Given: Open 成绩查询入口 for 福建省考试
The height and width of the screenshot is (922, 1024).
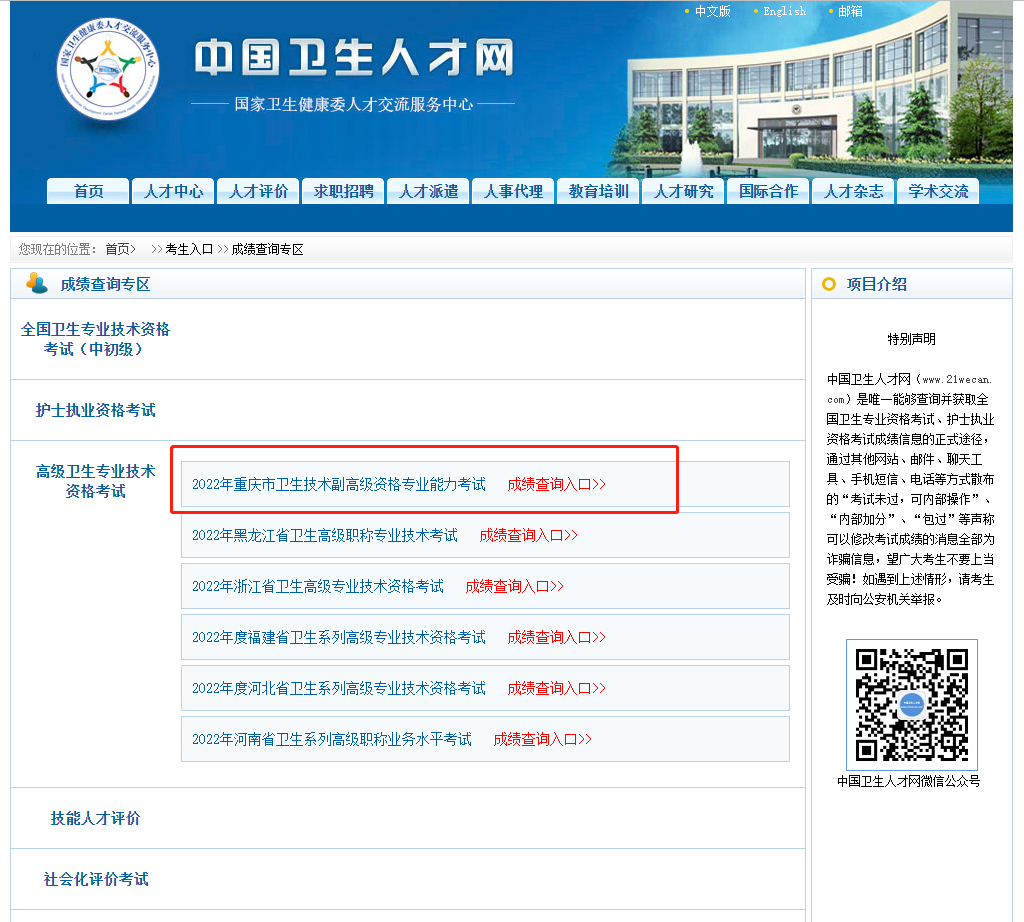Looking at the screenshot, I should point(556,637).
